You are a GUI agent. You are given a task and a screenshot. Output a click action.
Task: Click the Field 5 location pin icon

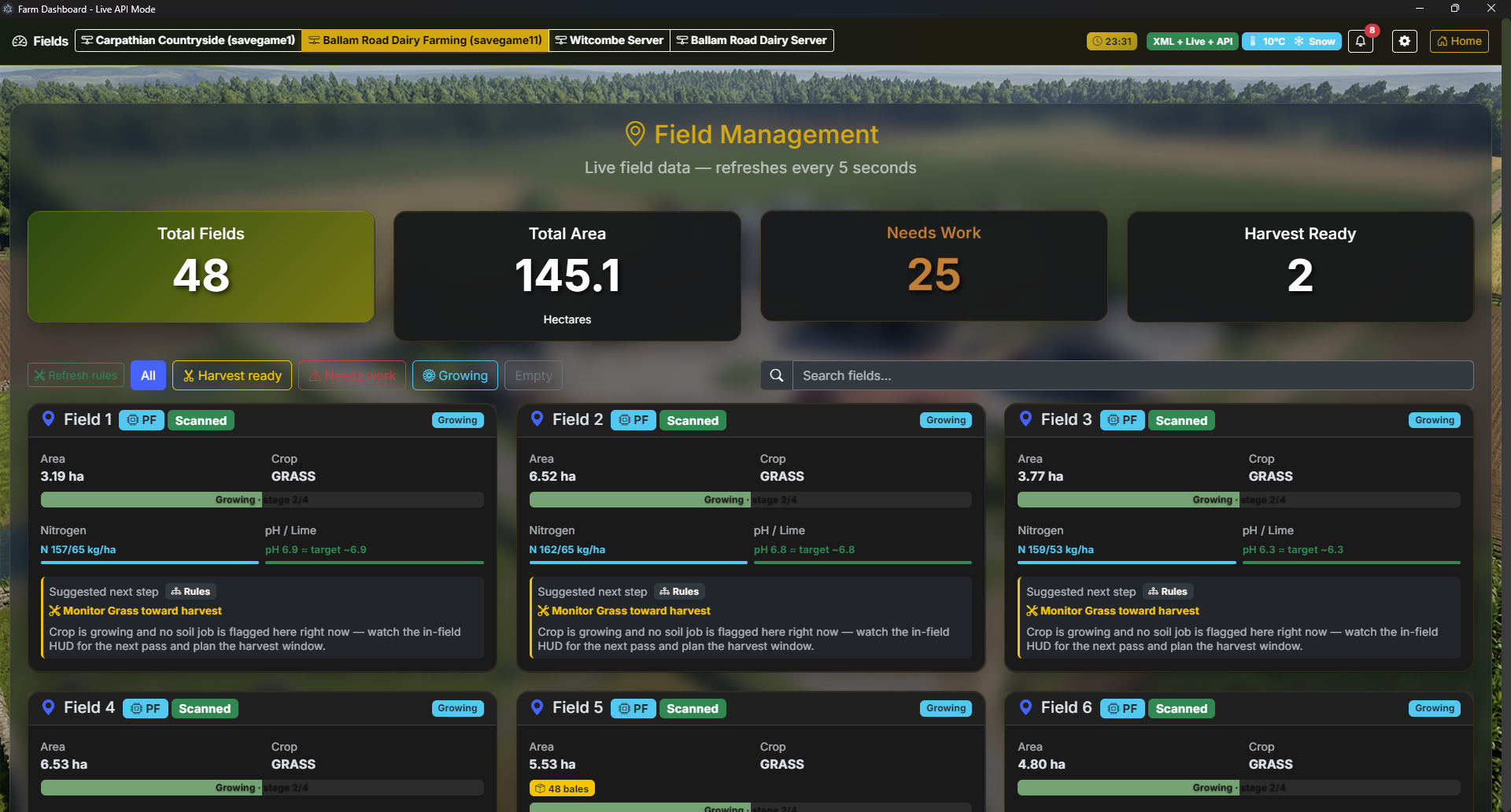click(x=537, y=707)
